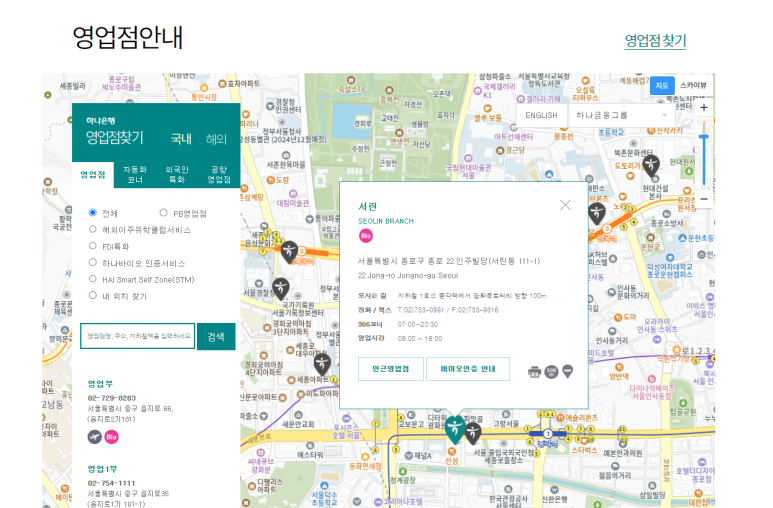Click the business hours 09:00 ~ 16:00
The width and height of the screenshot is (773, 508).
tap(420, 339)
